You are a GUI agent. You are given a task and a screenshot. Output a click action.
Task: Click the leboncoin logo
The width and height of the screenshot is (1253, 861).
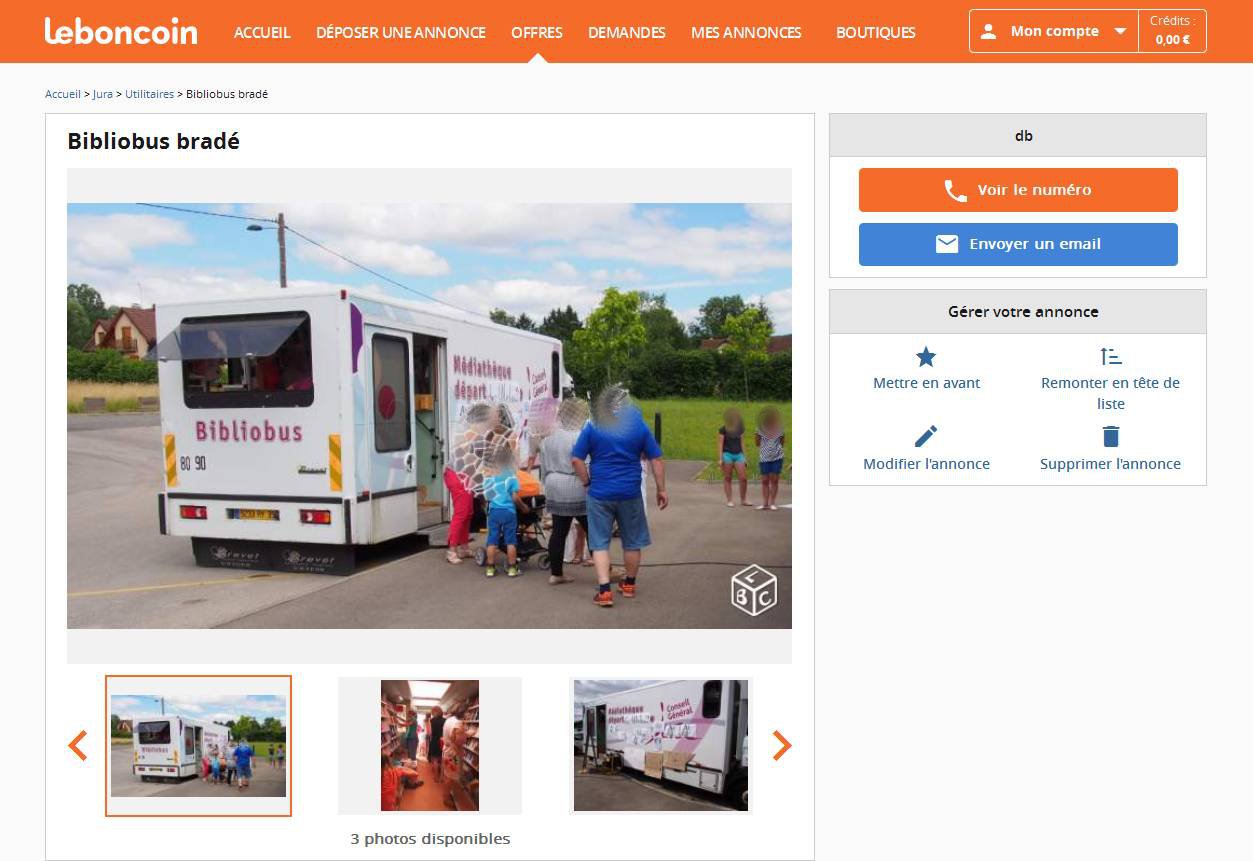(121, 31)
